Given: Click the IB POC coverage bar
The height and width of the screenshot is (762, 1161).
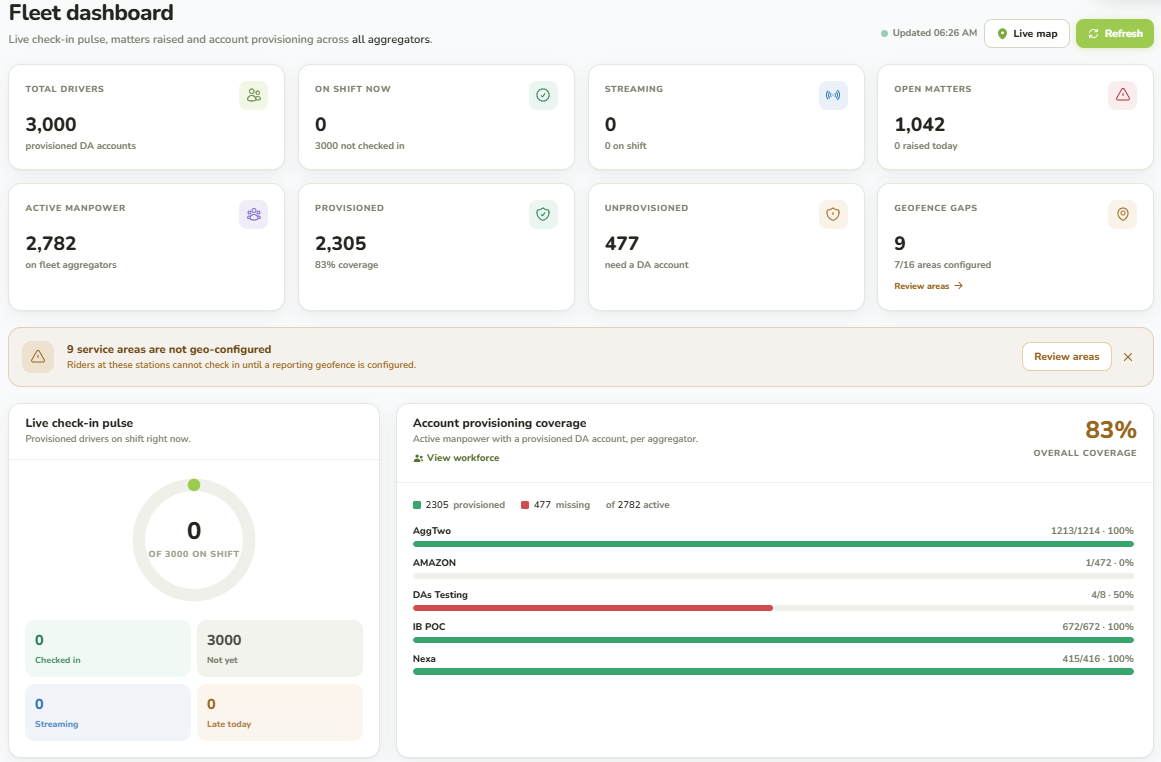Looking at the screenshot, I should (773, 640).
